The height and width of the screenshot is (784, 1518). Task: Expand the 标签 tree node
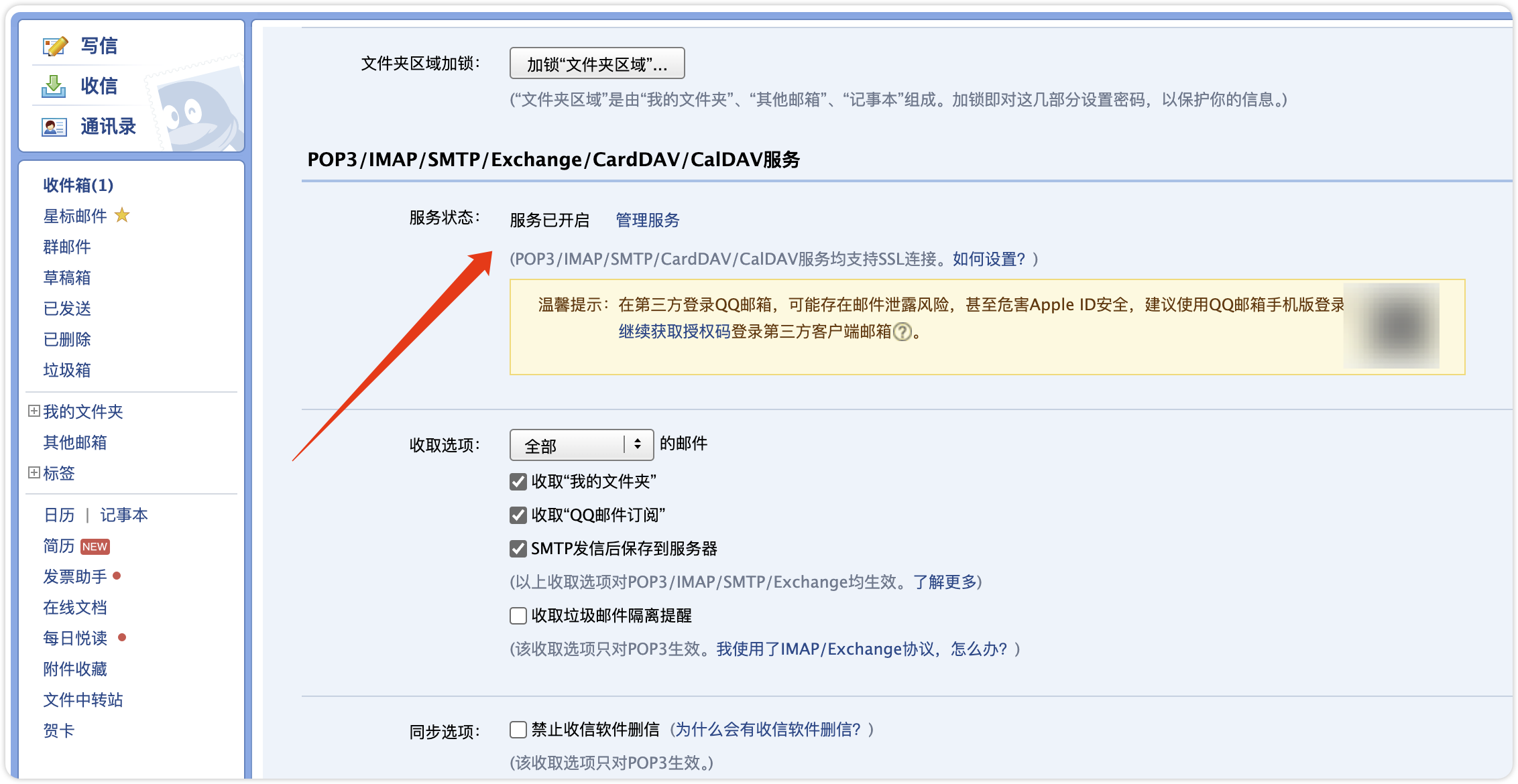pos(34,473)
